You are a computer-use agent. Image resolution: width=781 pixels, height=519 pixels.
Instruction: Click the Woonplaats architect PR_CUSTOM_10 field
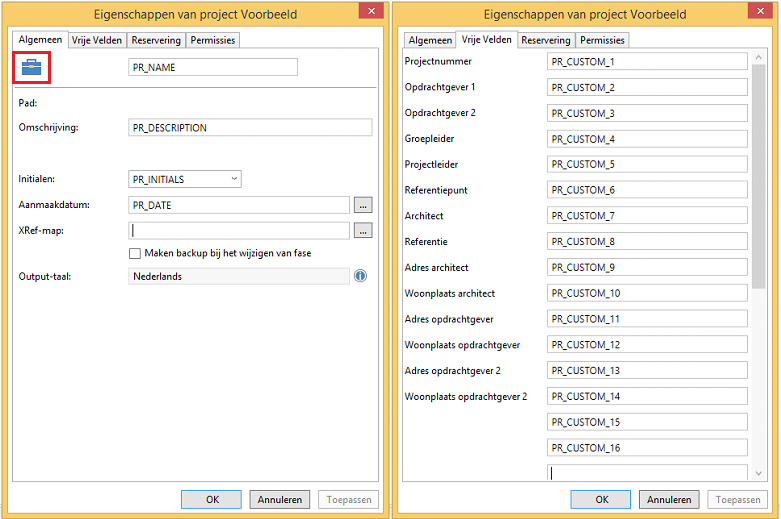pyautogui.click(x=647, y=293)
